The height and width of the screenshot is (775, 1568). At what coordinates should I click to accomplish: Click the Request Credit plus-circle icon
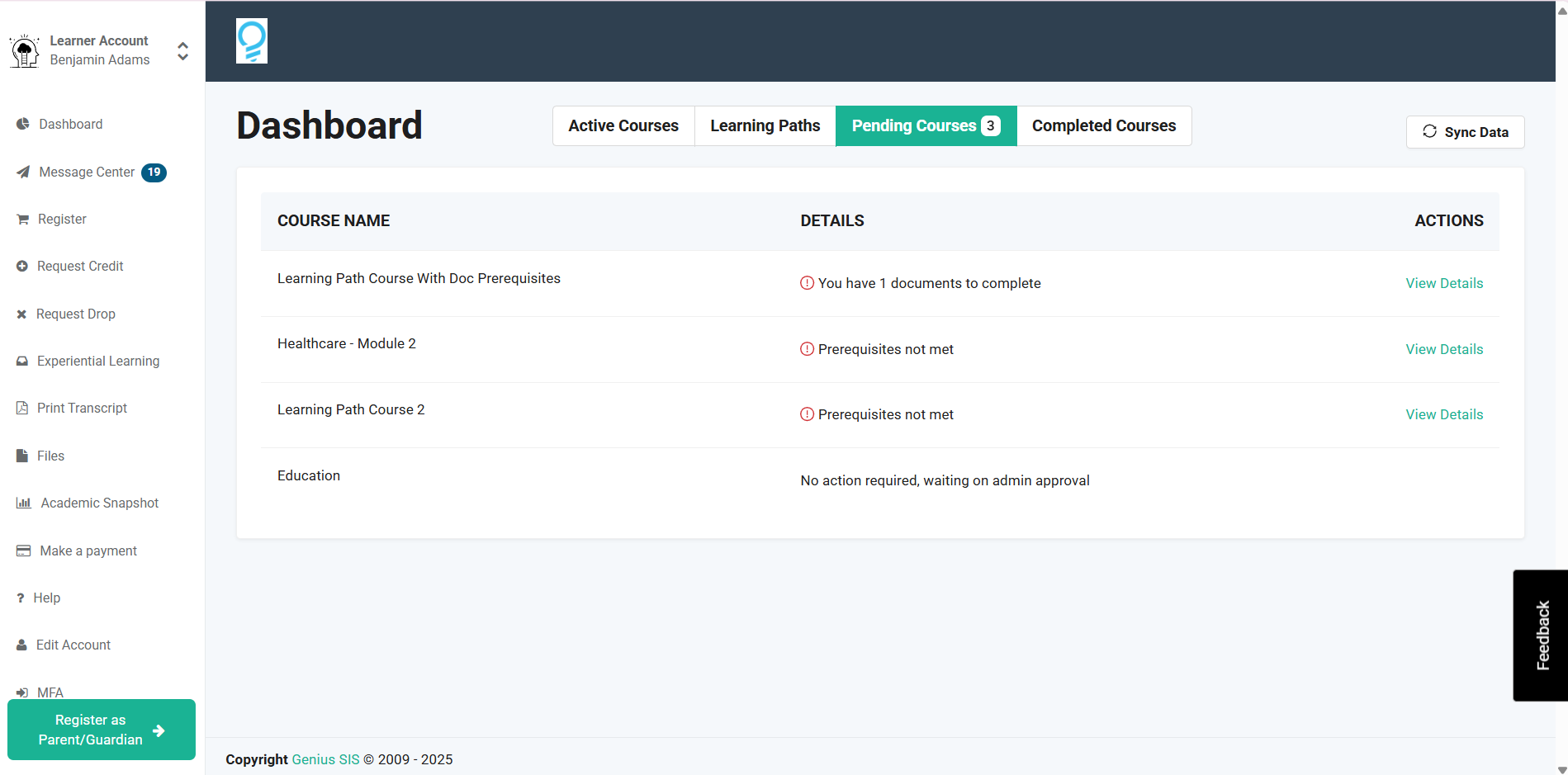(21, 266)
